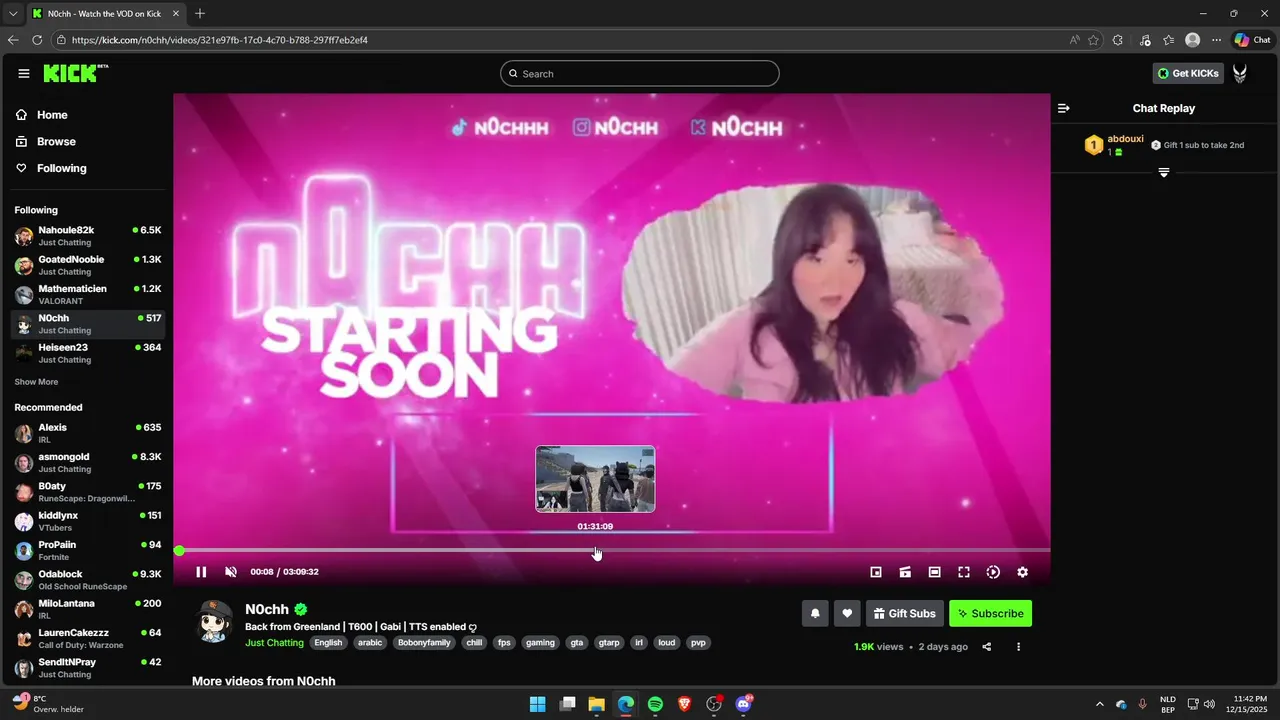Share this VOD
This screenshot has height=720, width=1280.
tap(987, 647)
